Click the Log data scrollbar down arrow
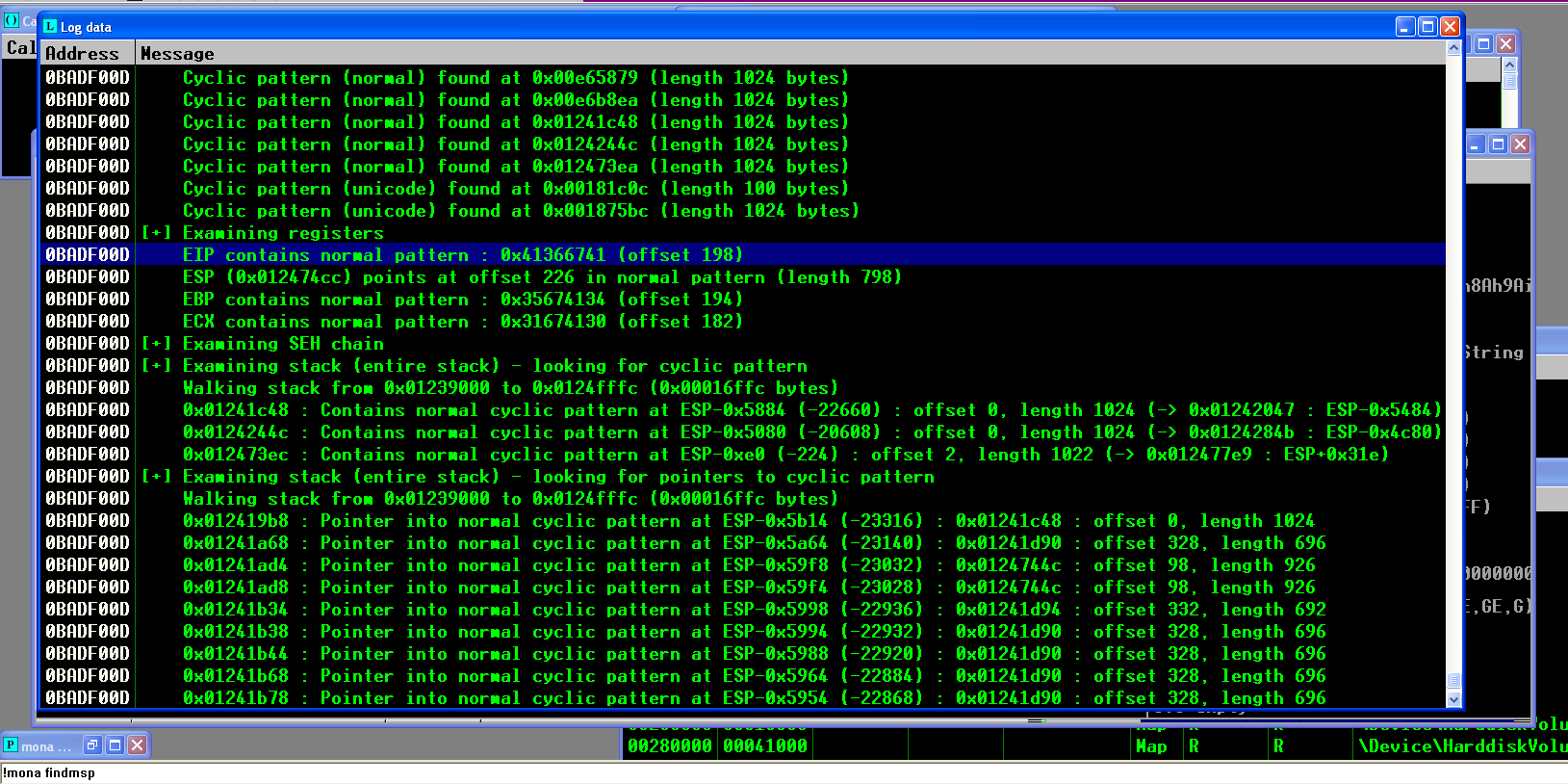 click(x=1453, y=699)
